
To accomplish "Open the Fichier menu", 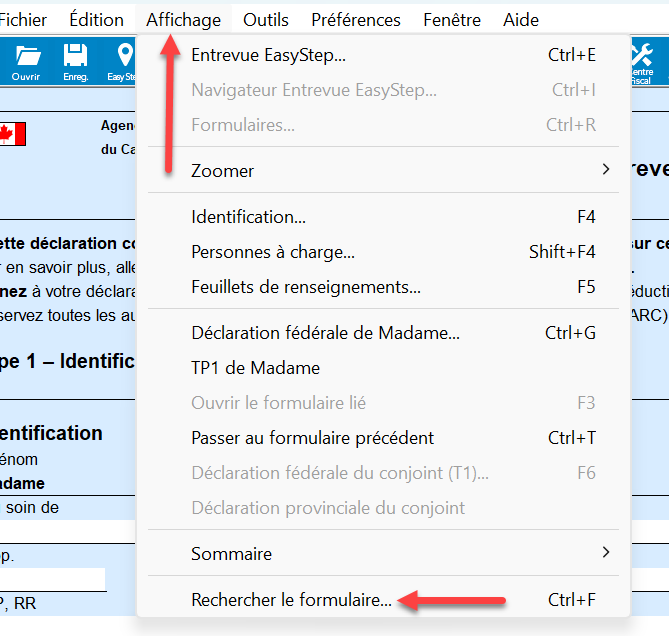I will (x=23, y=19).
